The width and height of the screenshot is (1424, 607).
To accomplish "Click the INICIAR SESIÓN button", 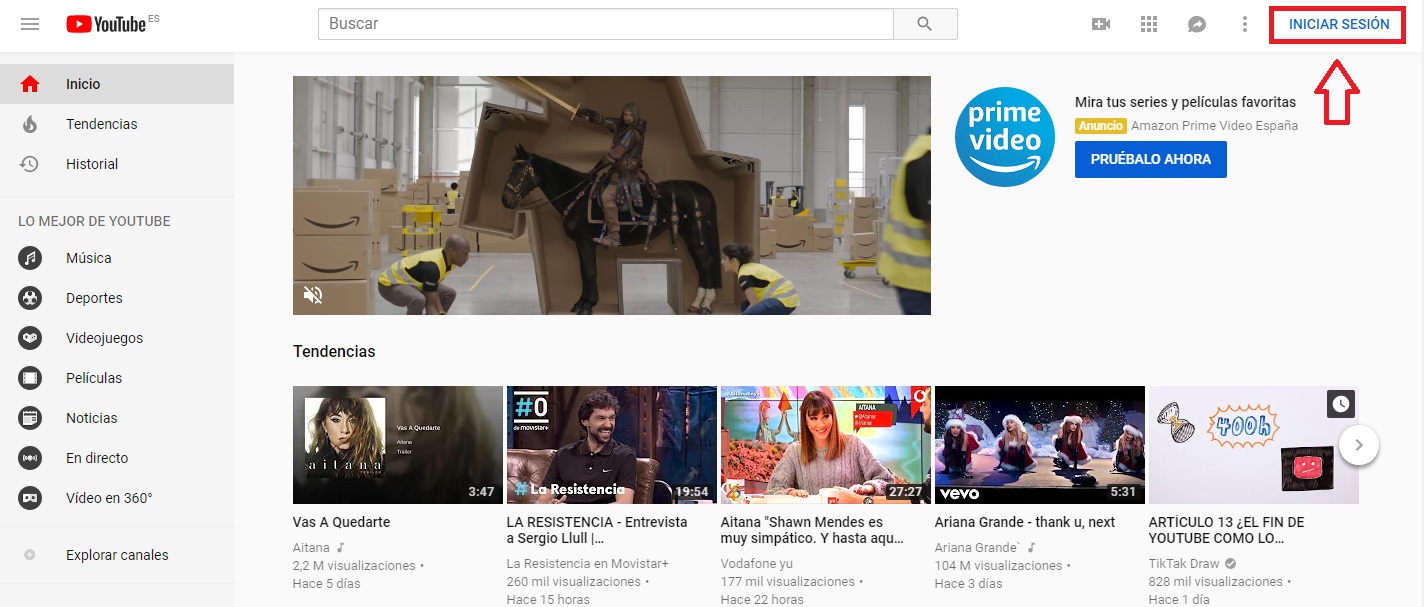I will point(1339,24).
